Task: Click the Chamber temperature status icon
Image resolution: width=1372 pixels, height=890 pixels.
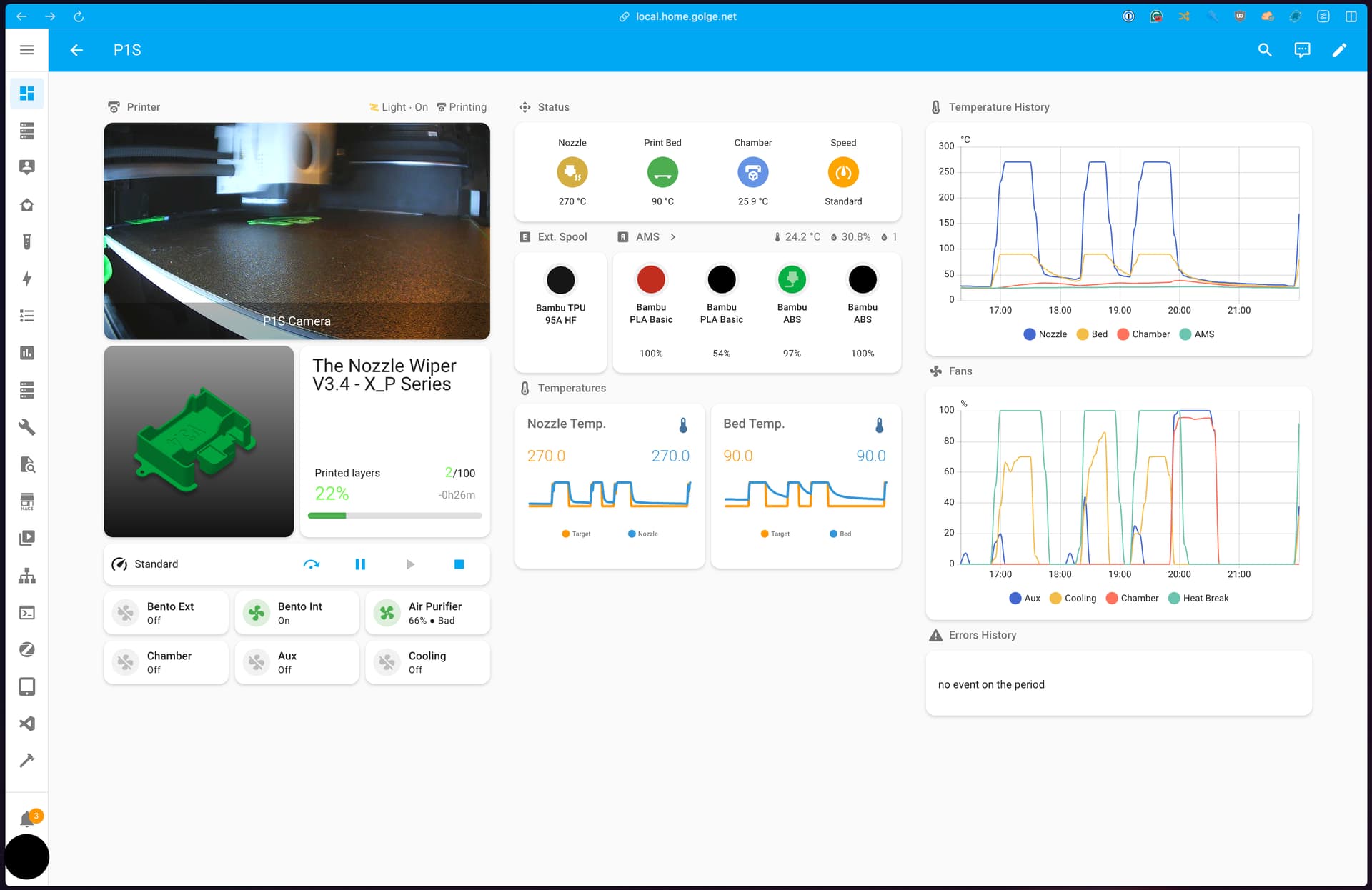Action: click(x=752, y=172)
